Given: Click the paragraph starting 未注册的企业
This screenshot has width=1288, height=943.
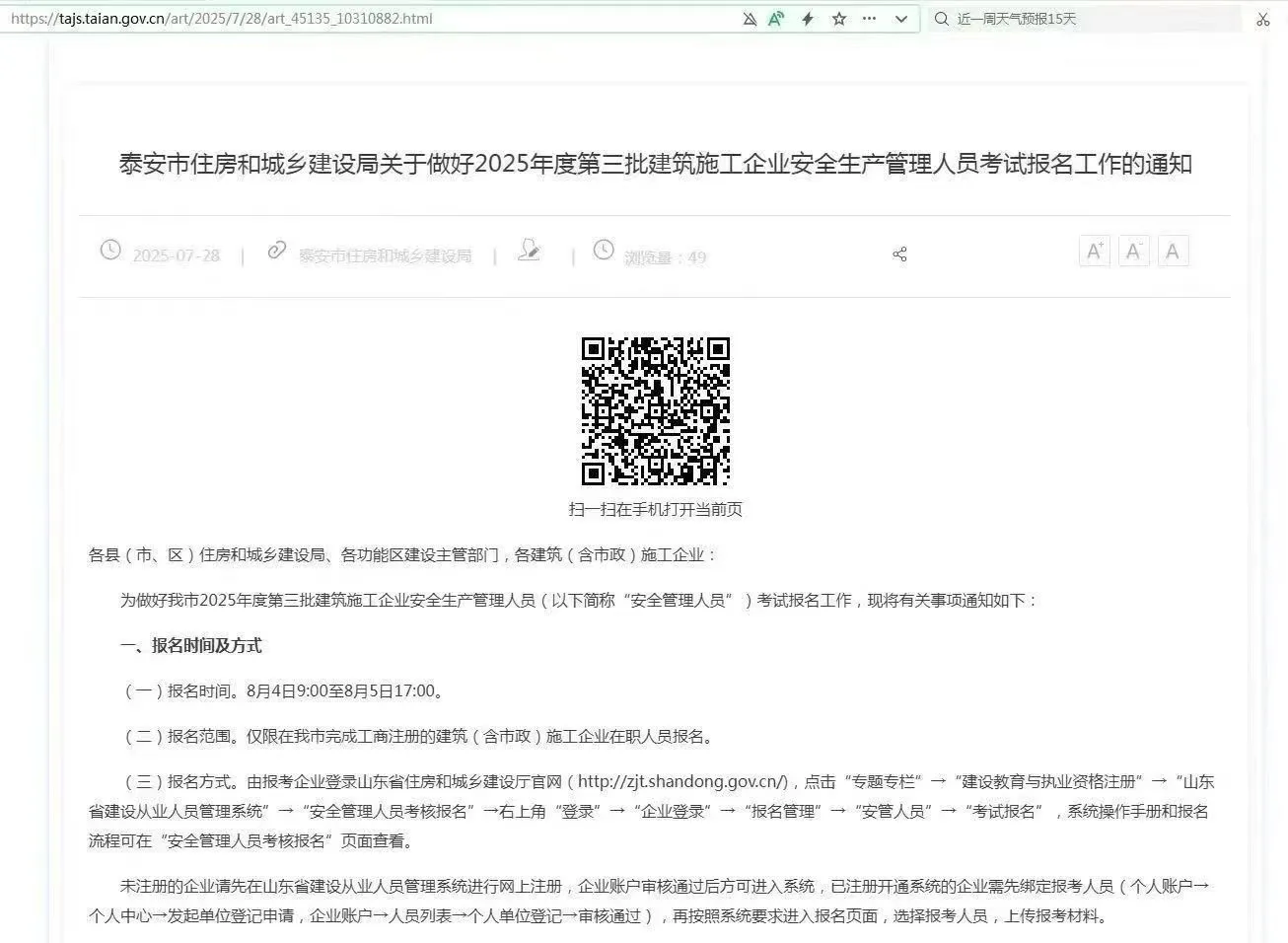Looking at the screenshot, I should [649, 901].
